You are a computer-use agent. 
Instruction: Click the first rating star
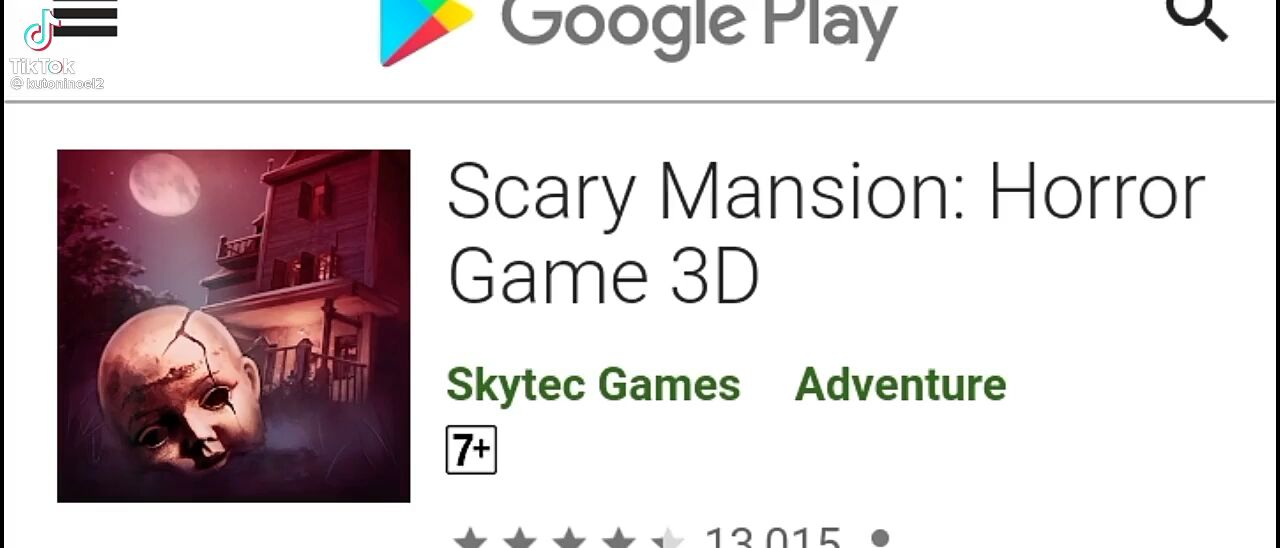coord(470,540)
